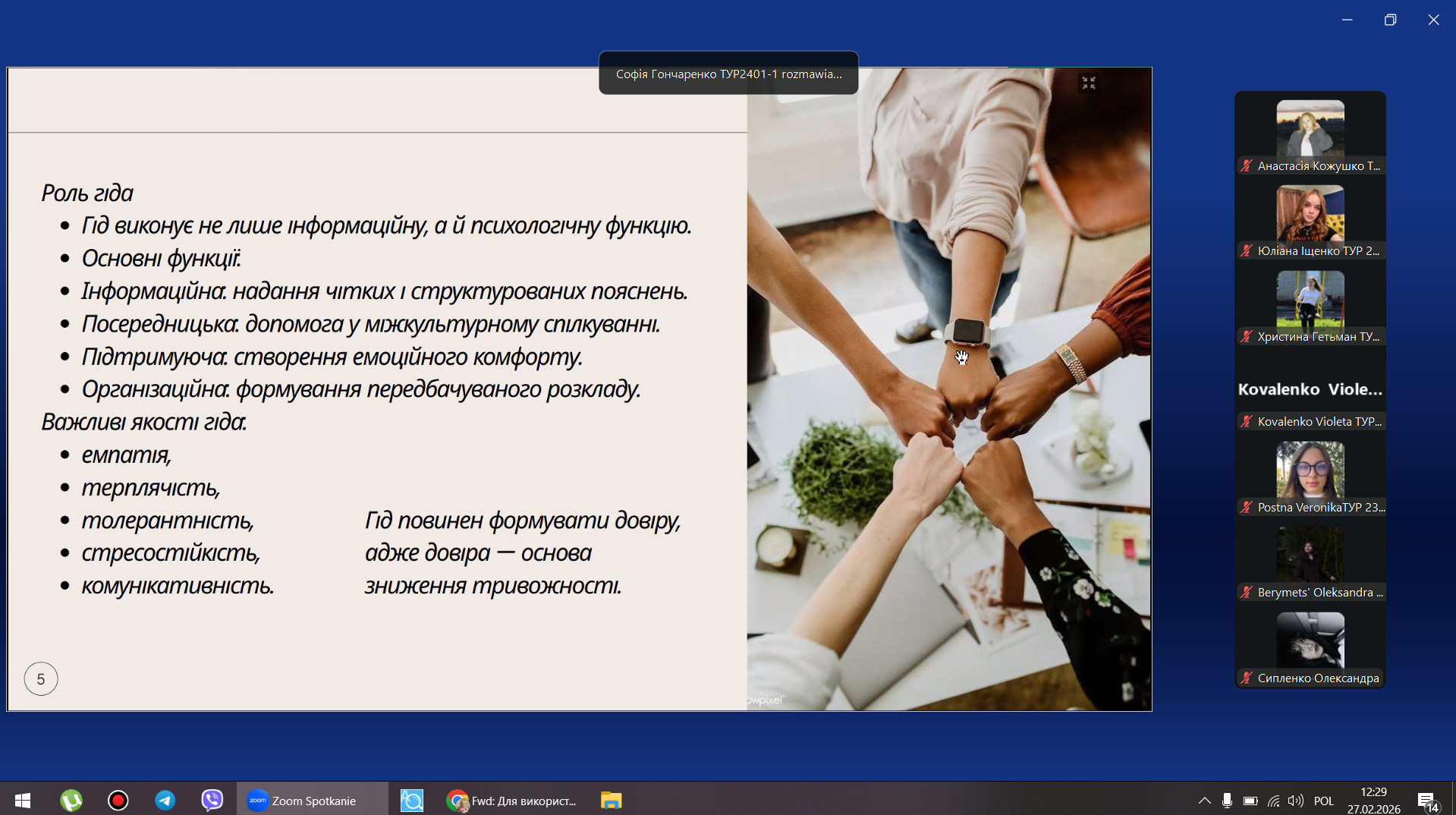Switch to Zoom Spotkanie taskbar window
This screenshot has width=1456, height=815.
[x=312, y=801]
